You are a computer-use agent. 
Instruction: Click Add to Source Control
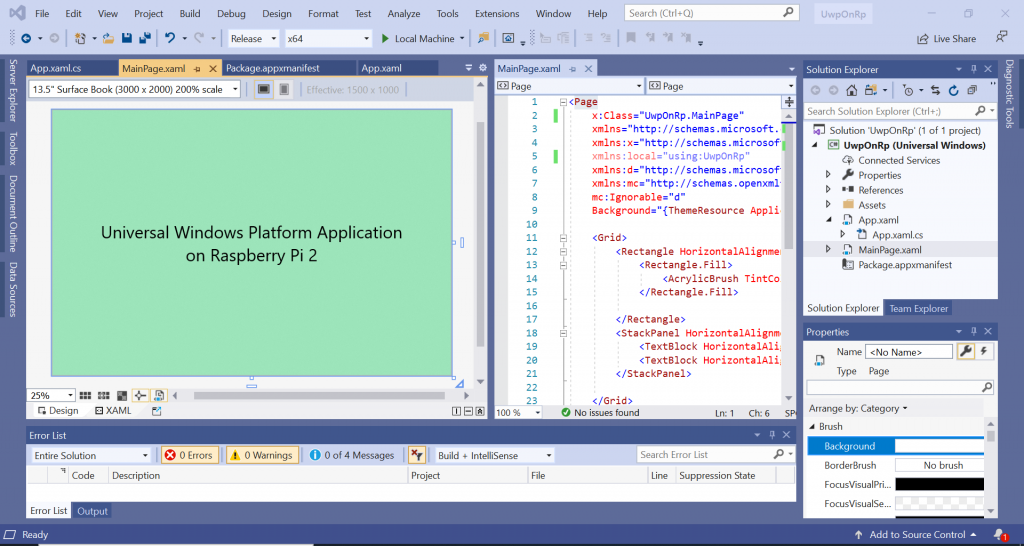point(916,535)
